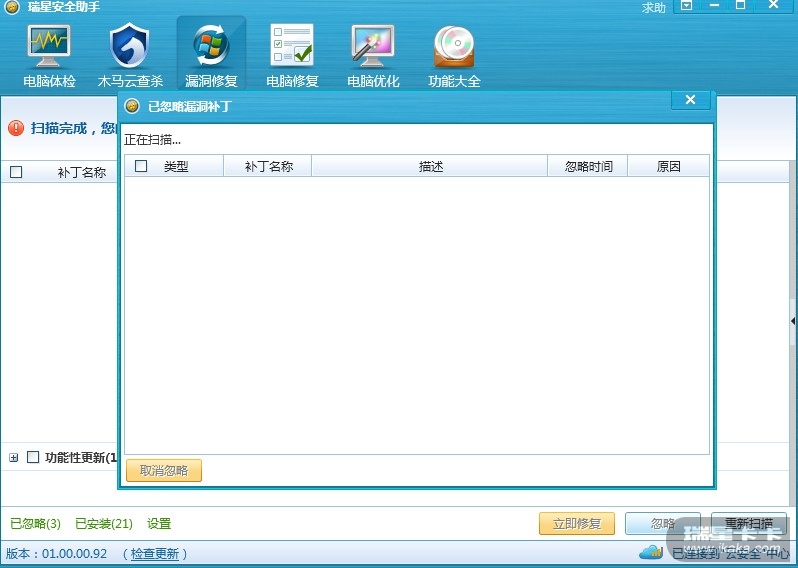Open the 已安装(21) link

tap(104, 523)
